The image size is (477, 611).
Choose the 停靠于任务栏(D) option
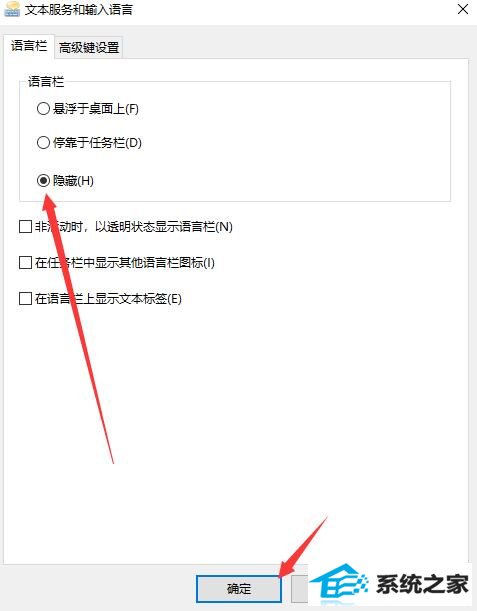[x=43, y=143]
